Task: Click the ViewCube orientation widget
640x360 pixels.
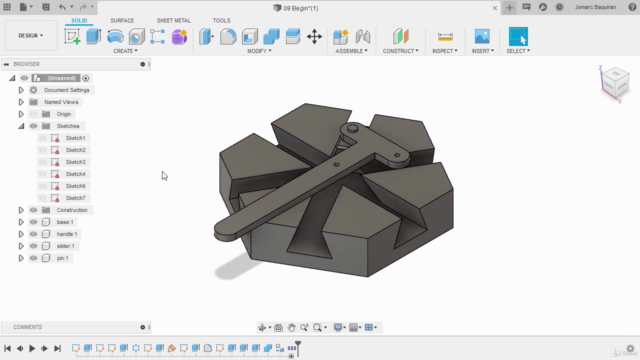Action: pos(615,83)
